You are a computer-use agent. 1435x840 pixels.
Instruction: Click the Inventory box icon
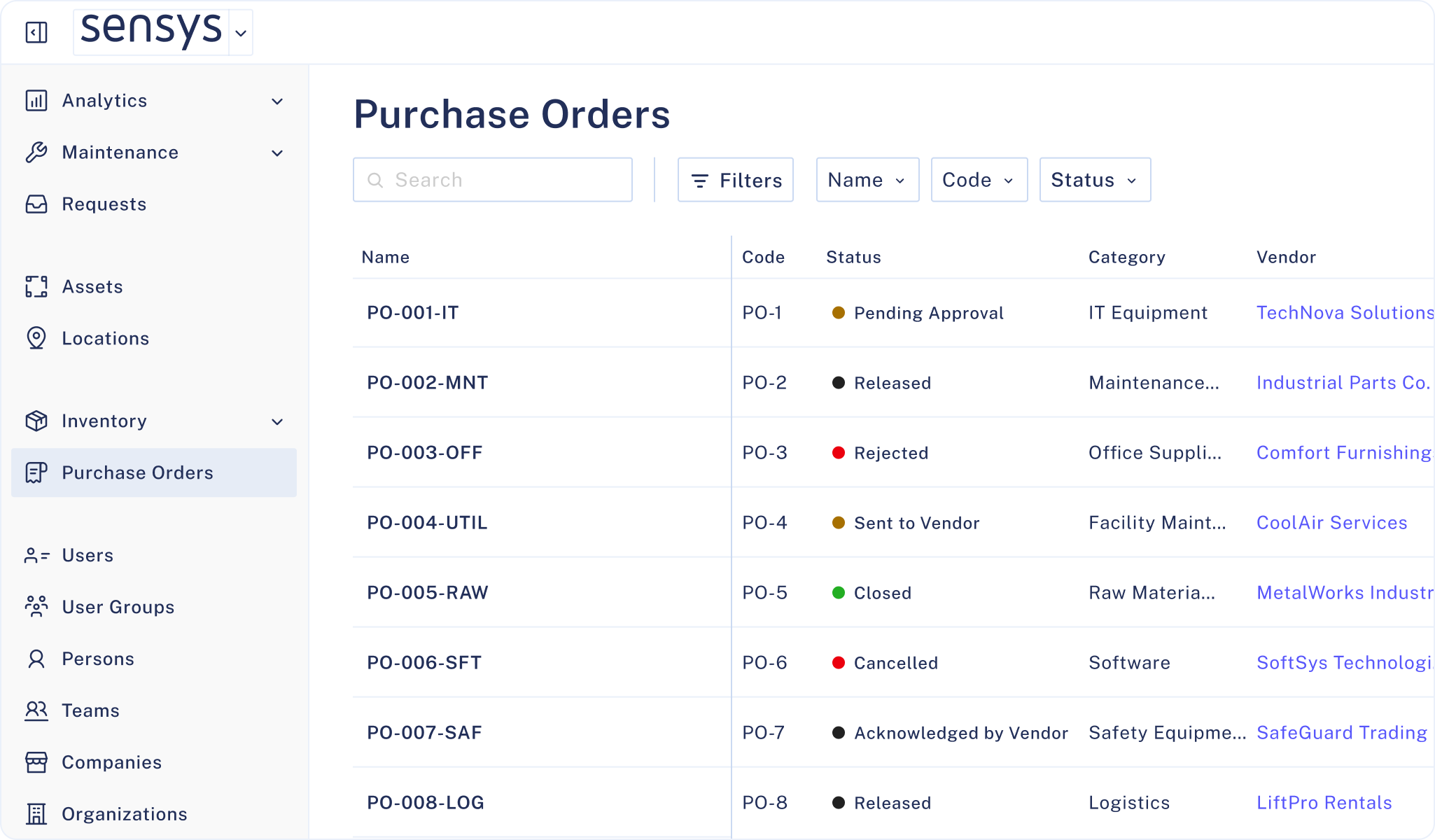coord(36,421)
